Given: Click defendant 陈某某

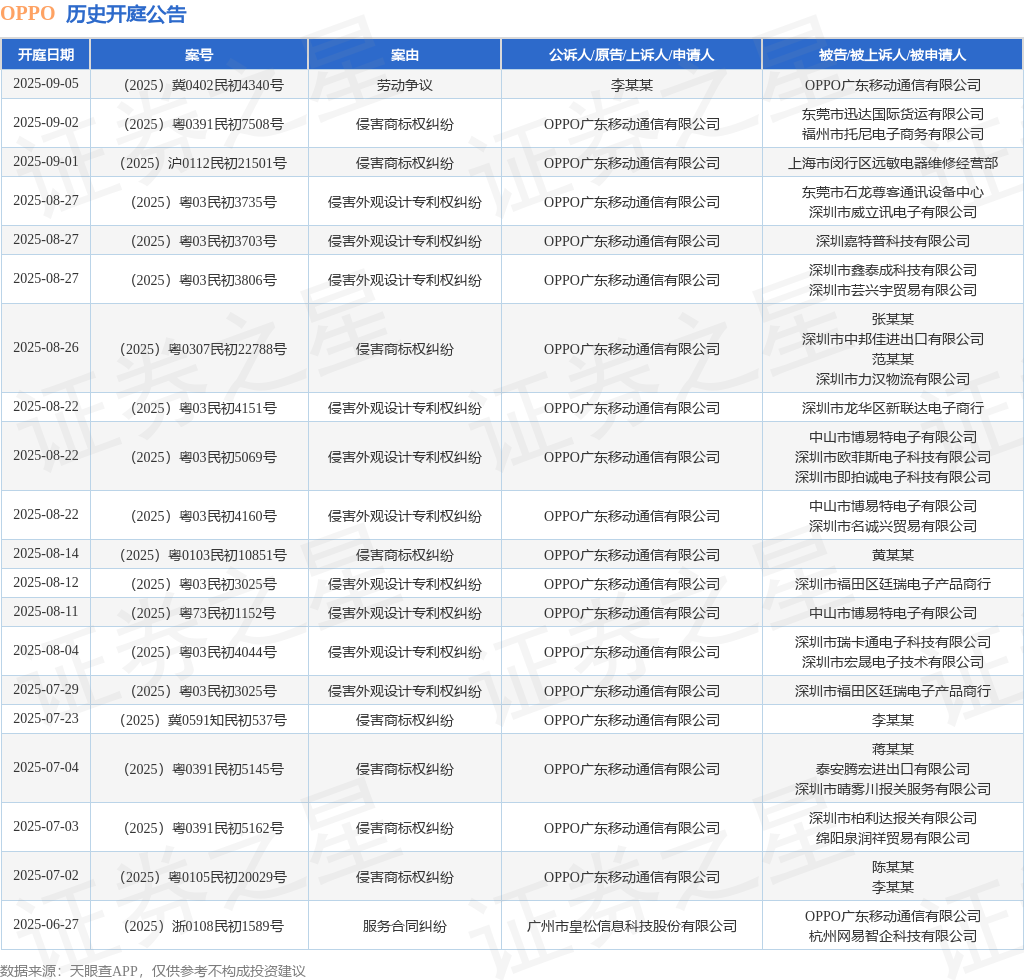Looking at the screenshot, I should [893, 867].
